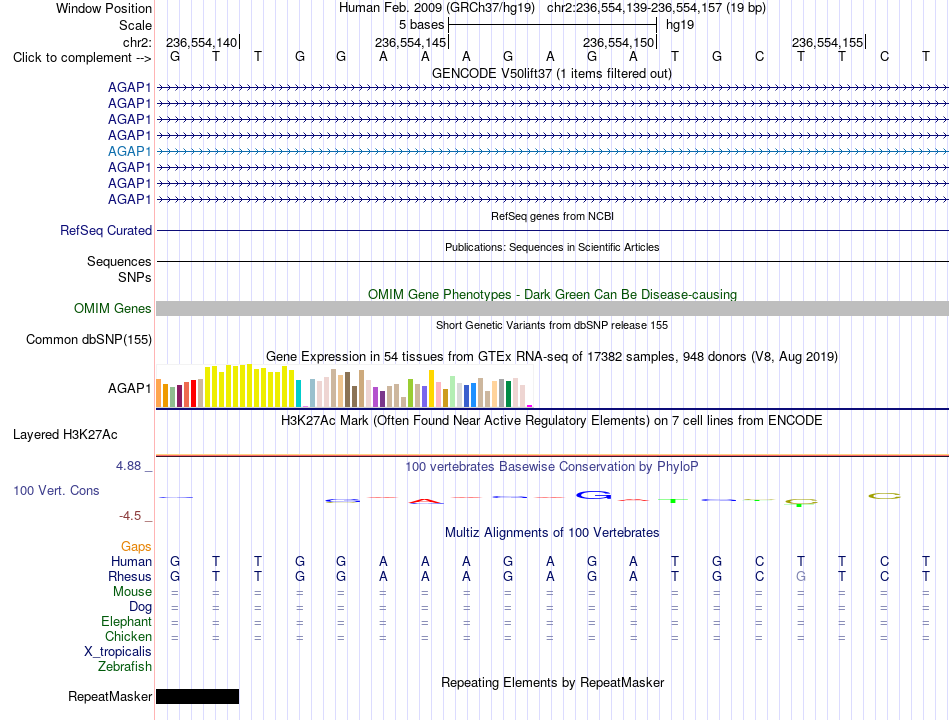The image size is (950, 720).
Task: Click the large blue G in PhyloP logo
Action: (593, 495)
